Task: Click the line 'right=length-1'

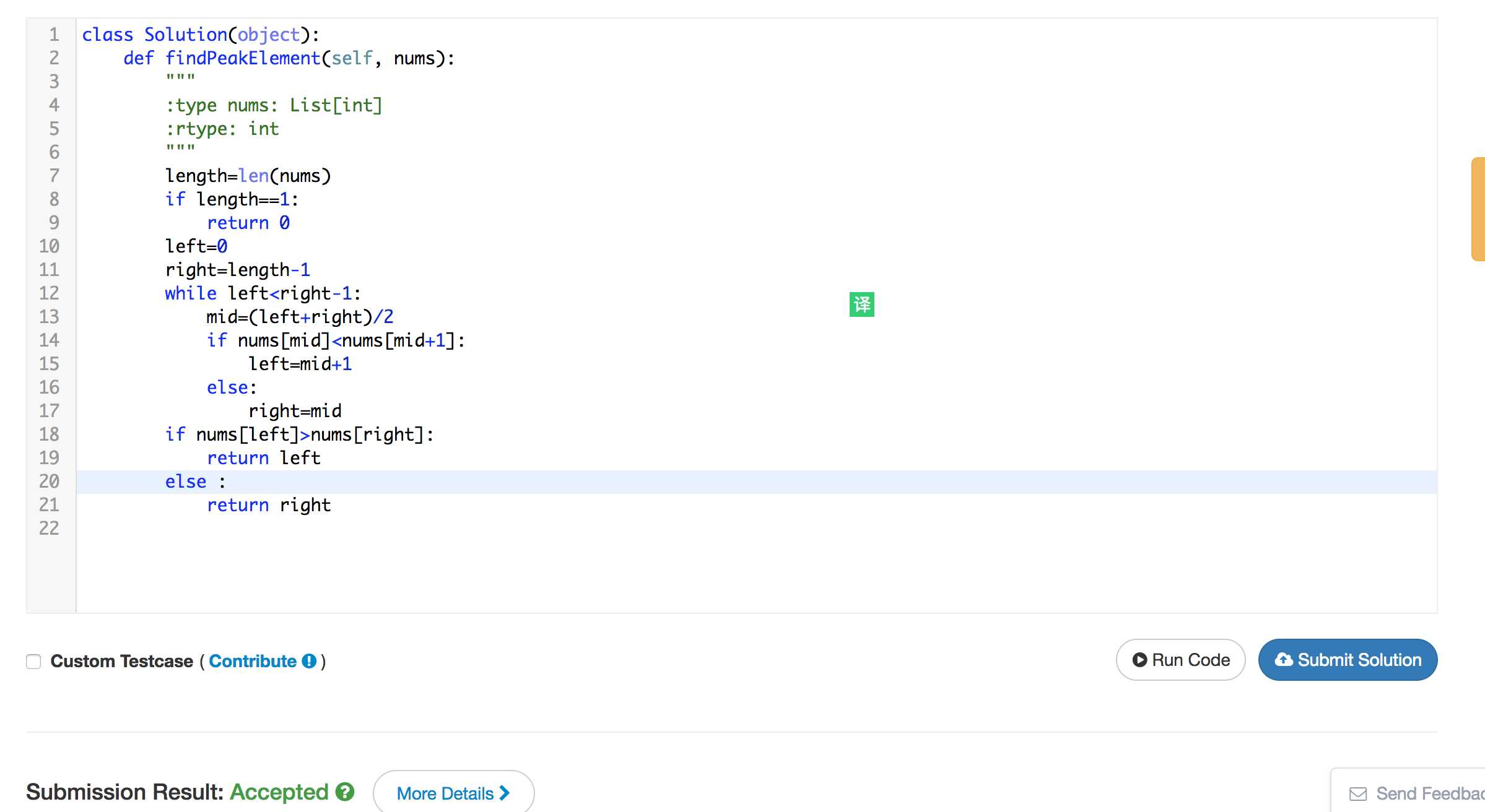Action: click(237, 270)
